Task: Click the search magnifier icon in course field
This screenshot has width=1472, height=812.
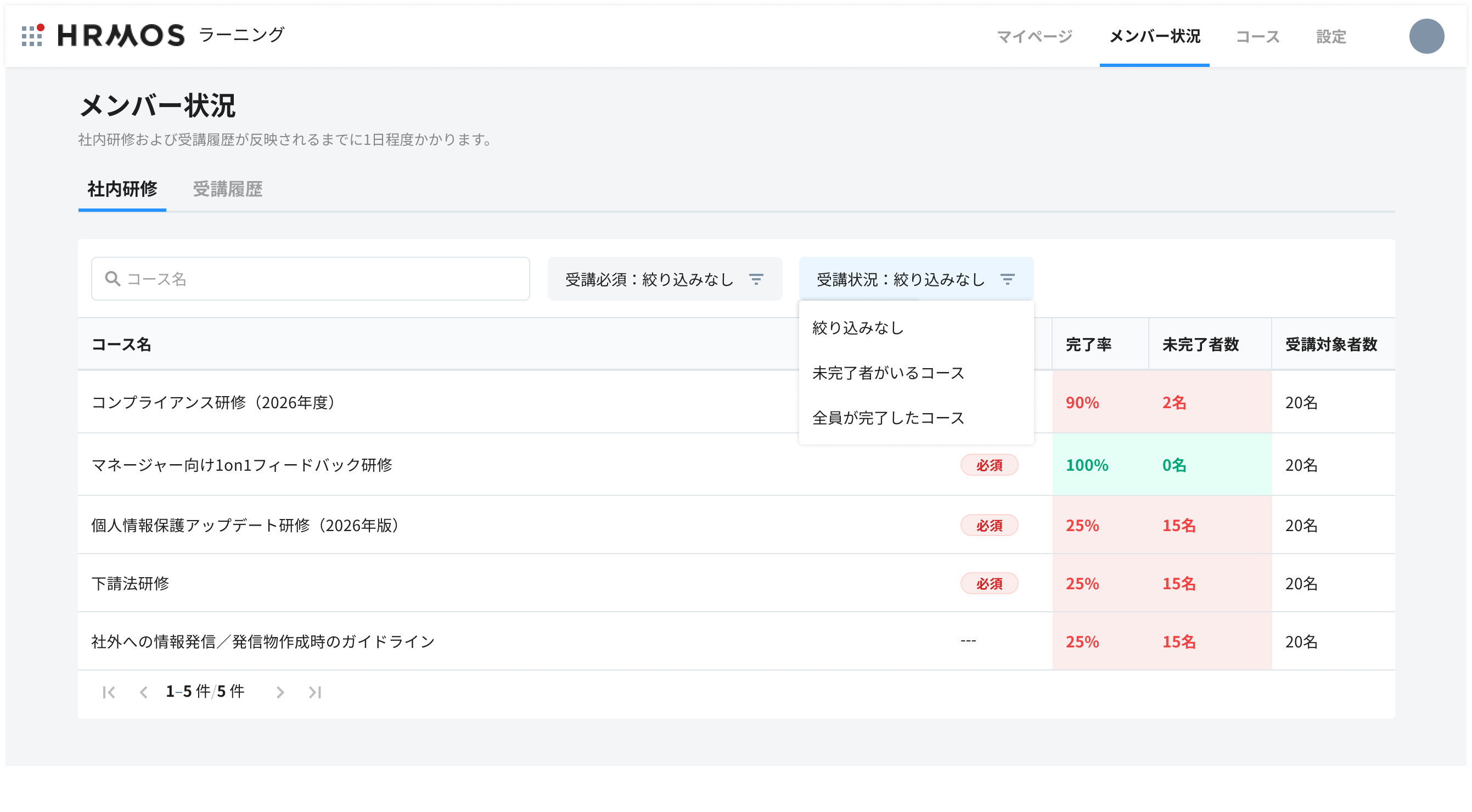Action: pos(112,279)
